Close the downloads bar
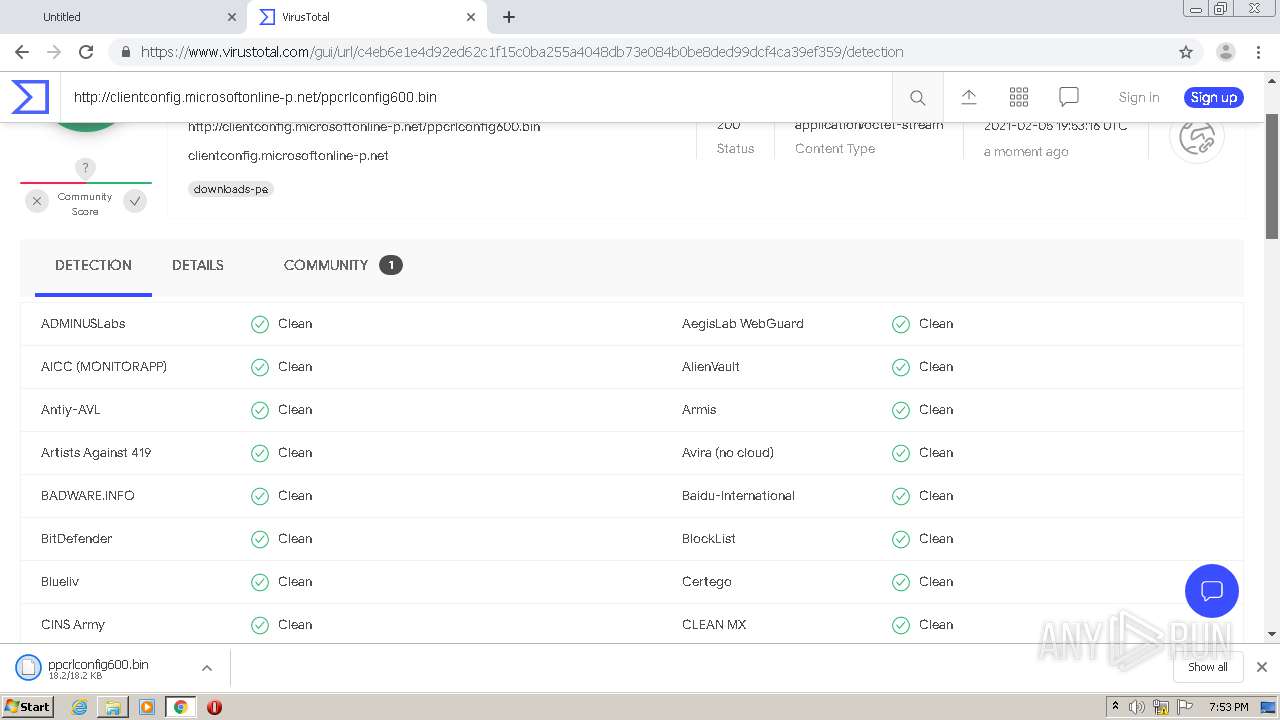 pyautogui.click(x=1261, y=667)
